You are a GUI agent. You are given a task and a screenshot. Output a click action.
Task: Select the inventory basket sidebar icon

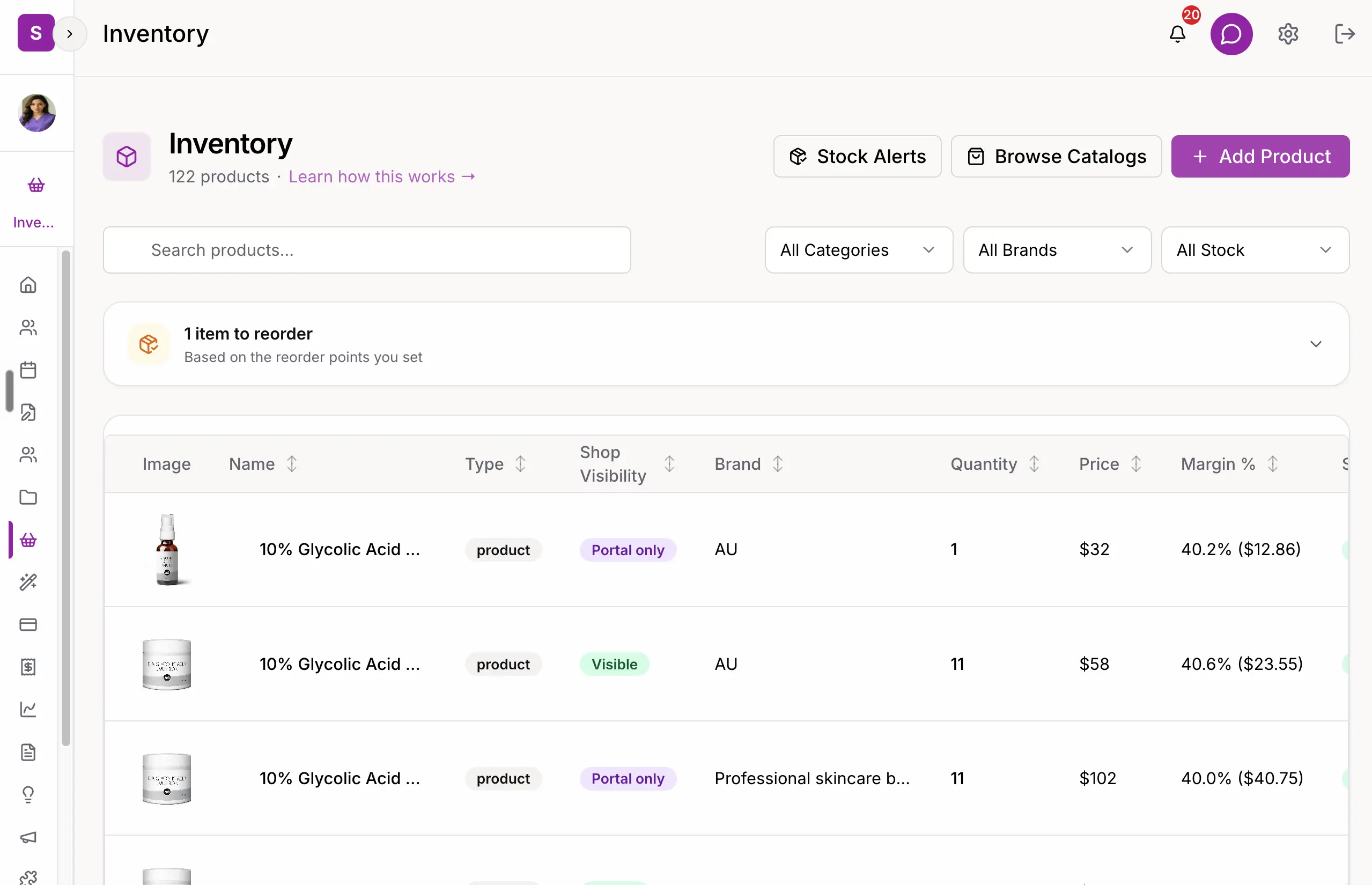28,540
